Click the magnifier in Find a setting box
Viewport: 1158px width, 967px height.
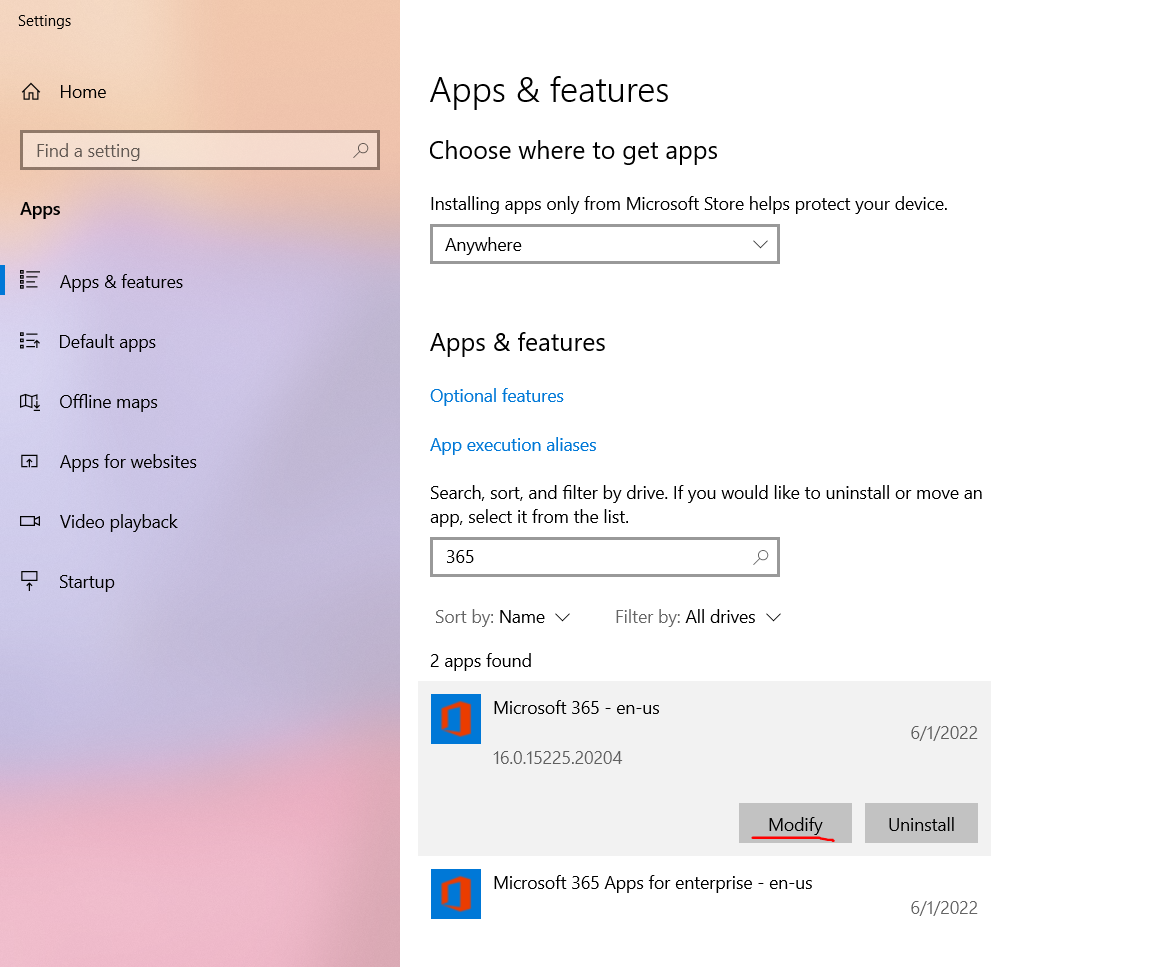click(360, 150)
